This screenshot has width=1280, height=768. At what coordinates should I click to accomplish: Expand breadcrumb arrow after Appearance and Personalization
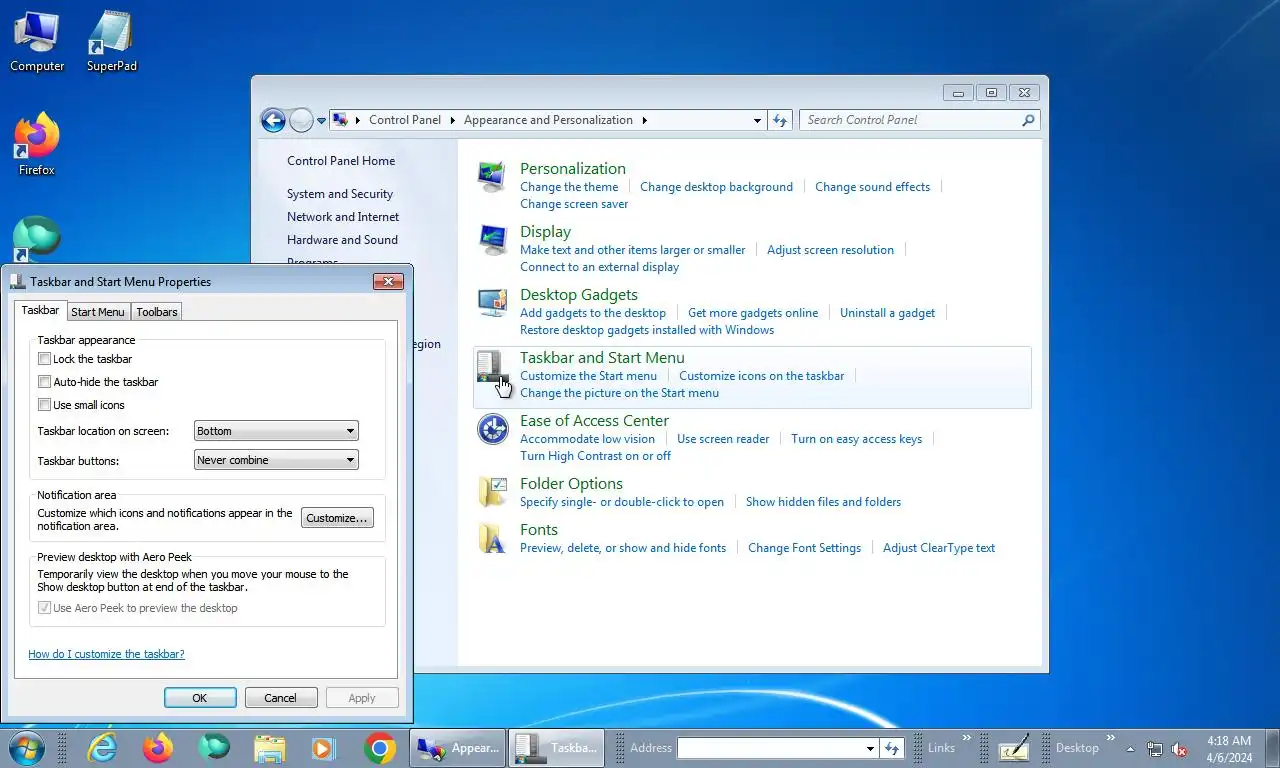(644, 120)
